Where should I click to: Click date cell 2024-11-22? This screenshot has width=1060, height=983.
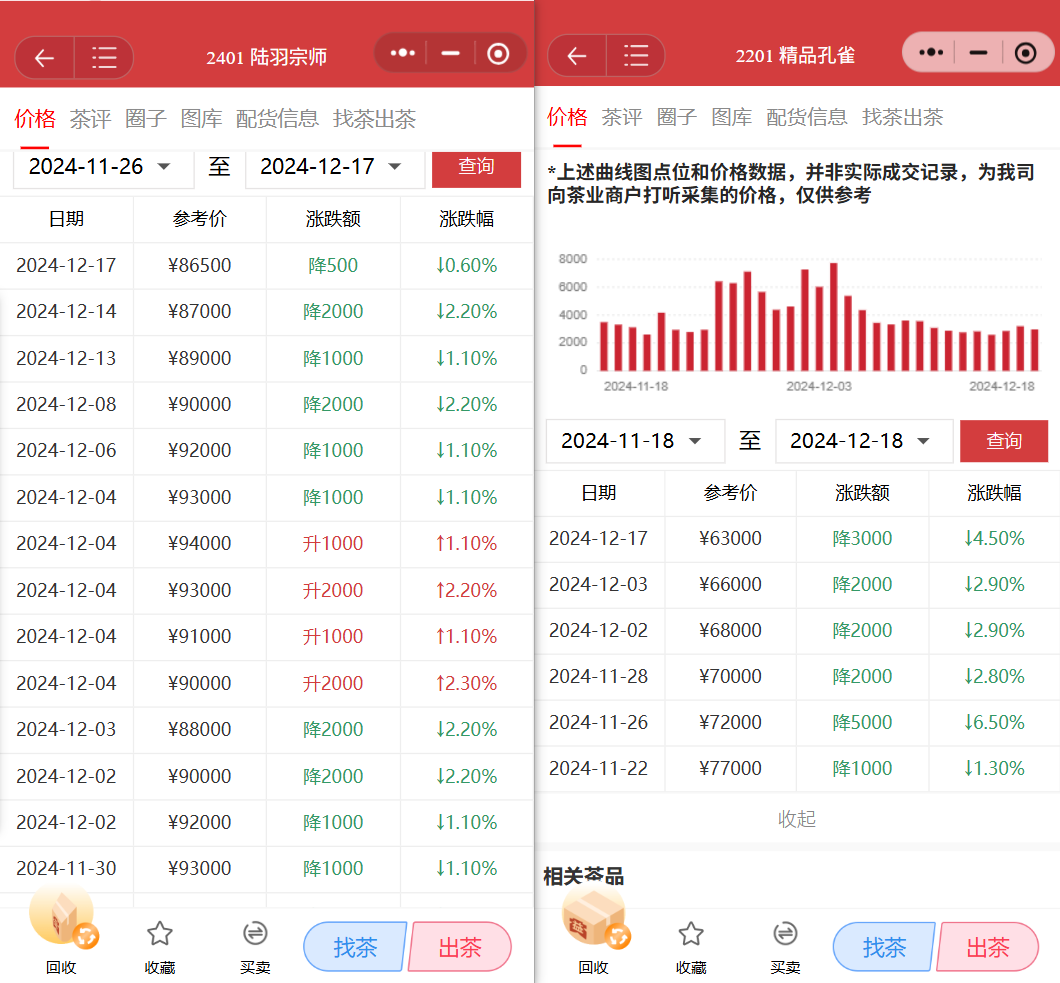(598, 768)
